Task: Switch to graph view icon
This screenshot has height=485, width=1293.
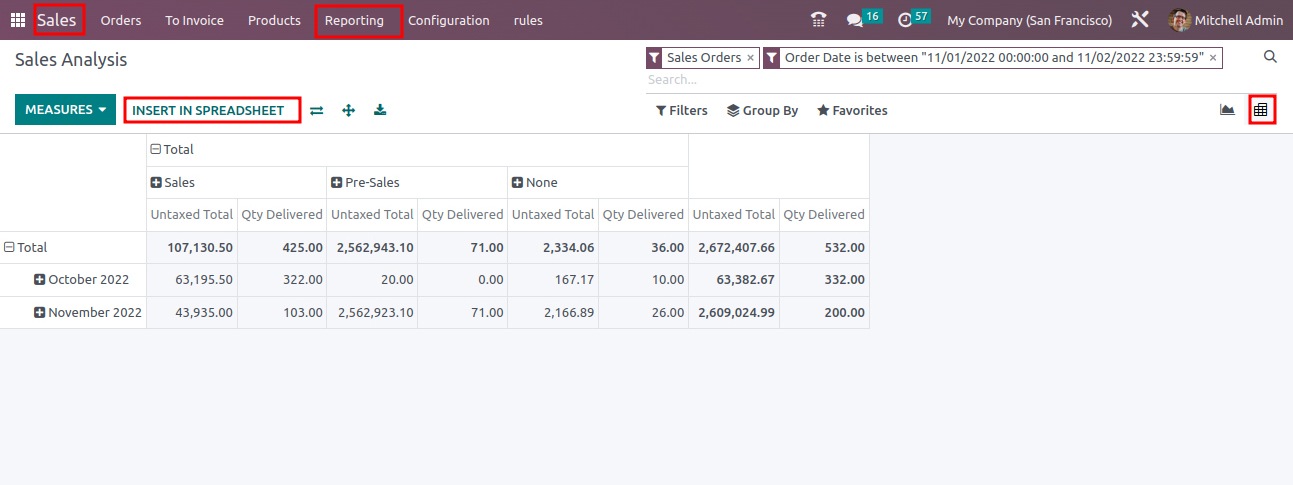Action: [x=1227, y=110]
